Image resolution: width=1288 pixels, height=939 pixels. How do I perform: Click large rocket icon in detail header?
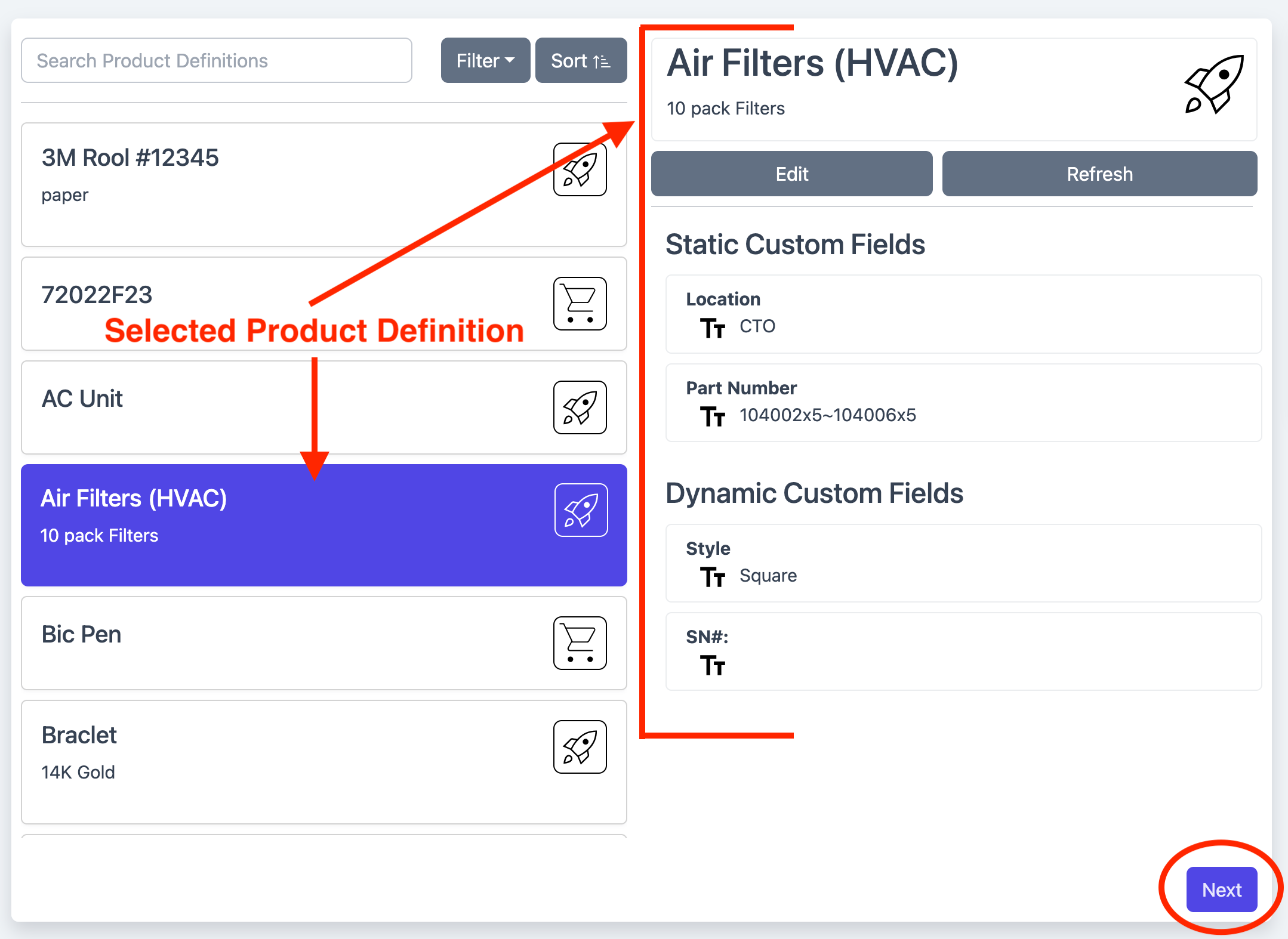click(1214, 84)
